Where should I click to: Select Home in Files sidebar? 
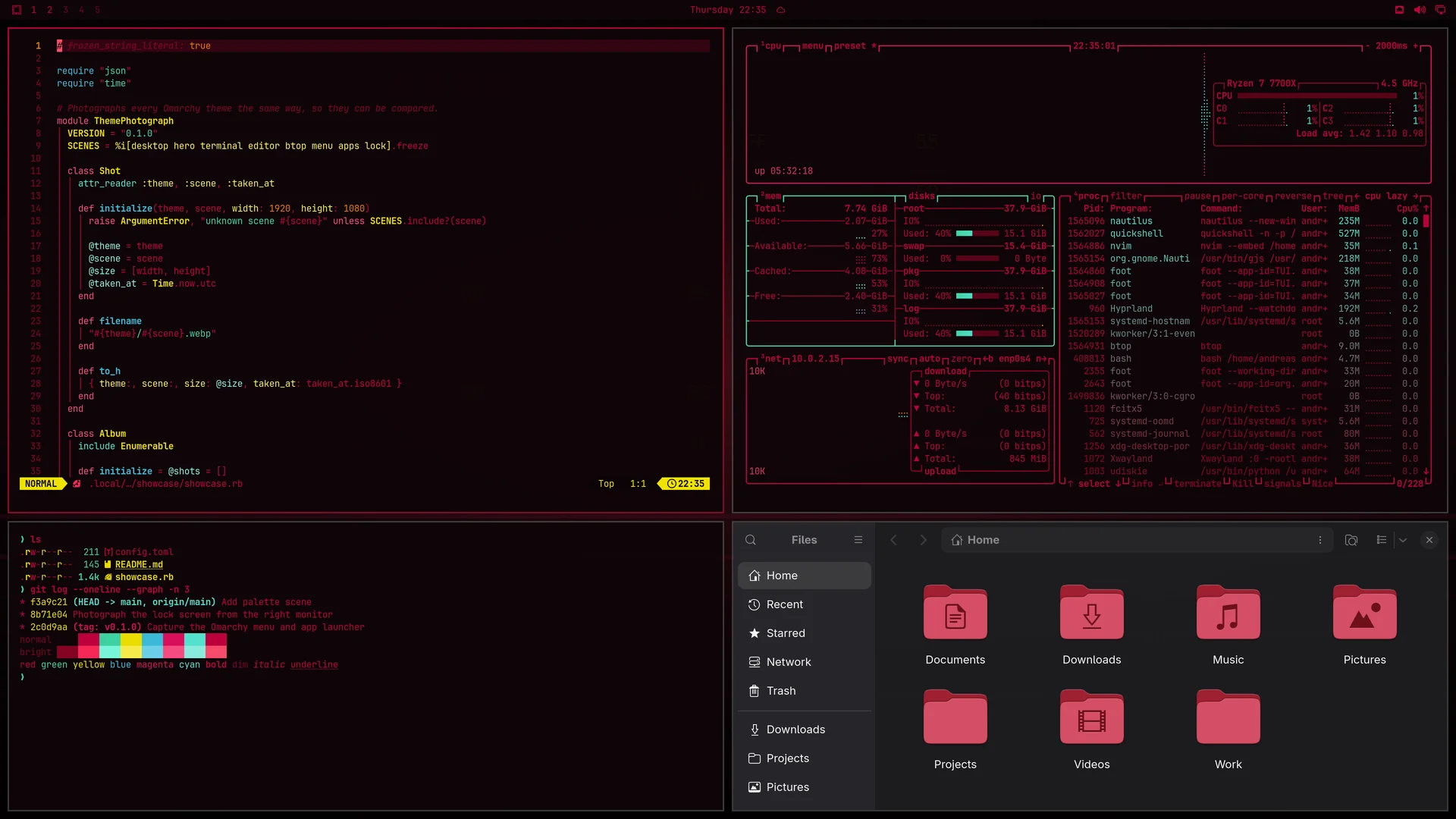(x=805, y=576)
